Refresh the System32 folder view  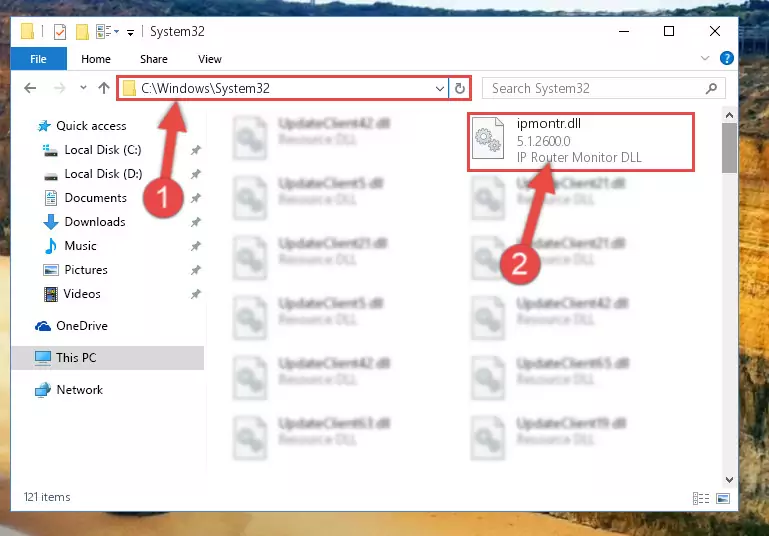[460, 89]
